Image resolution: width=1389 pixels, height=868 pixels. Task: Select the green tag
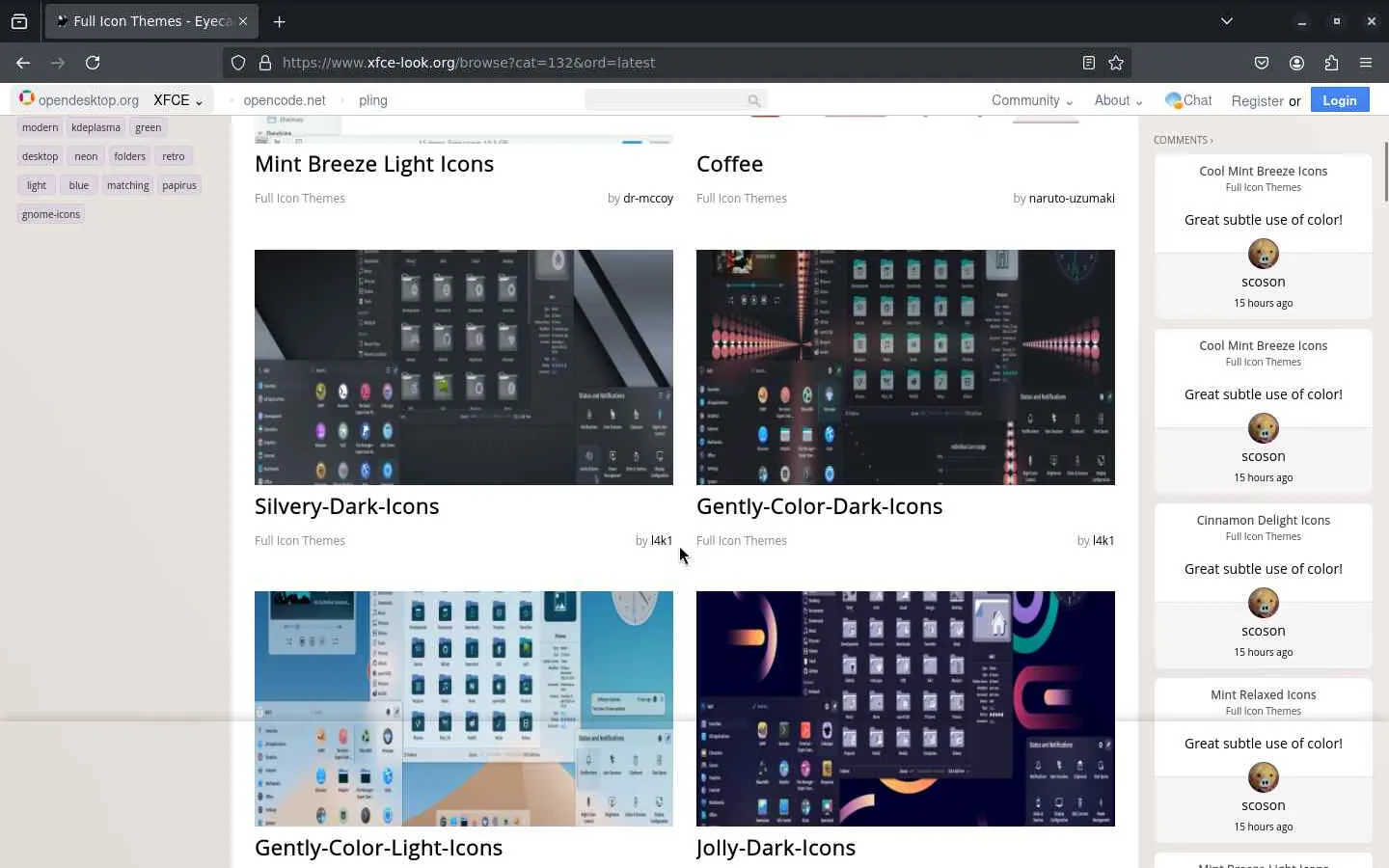pos(149,127)
